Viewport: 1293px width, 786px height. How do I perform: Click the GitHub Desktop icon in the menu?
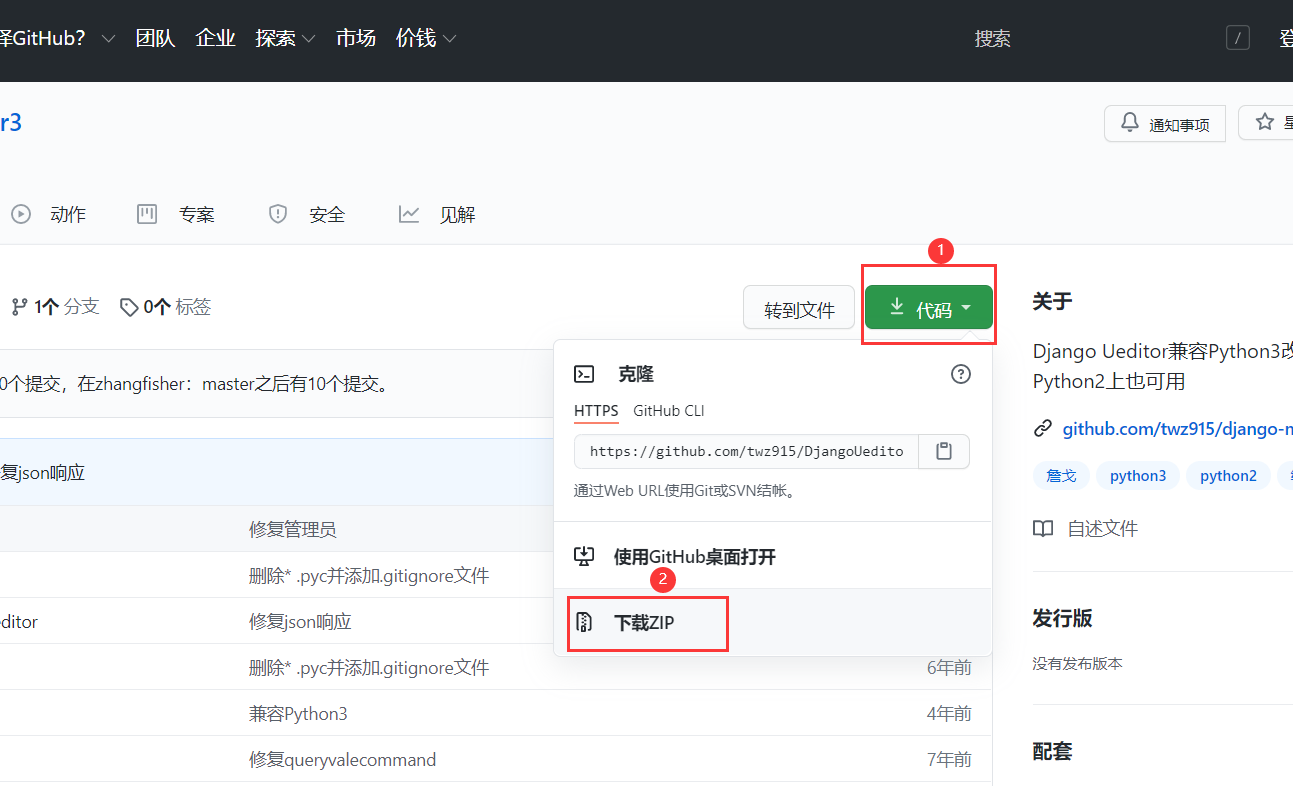coord(583,556)
